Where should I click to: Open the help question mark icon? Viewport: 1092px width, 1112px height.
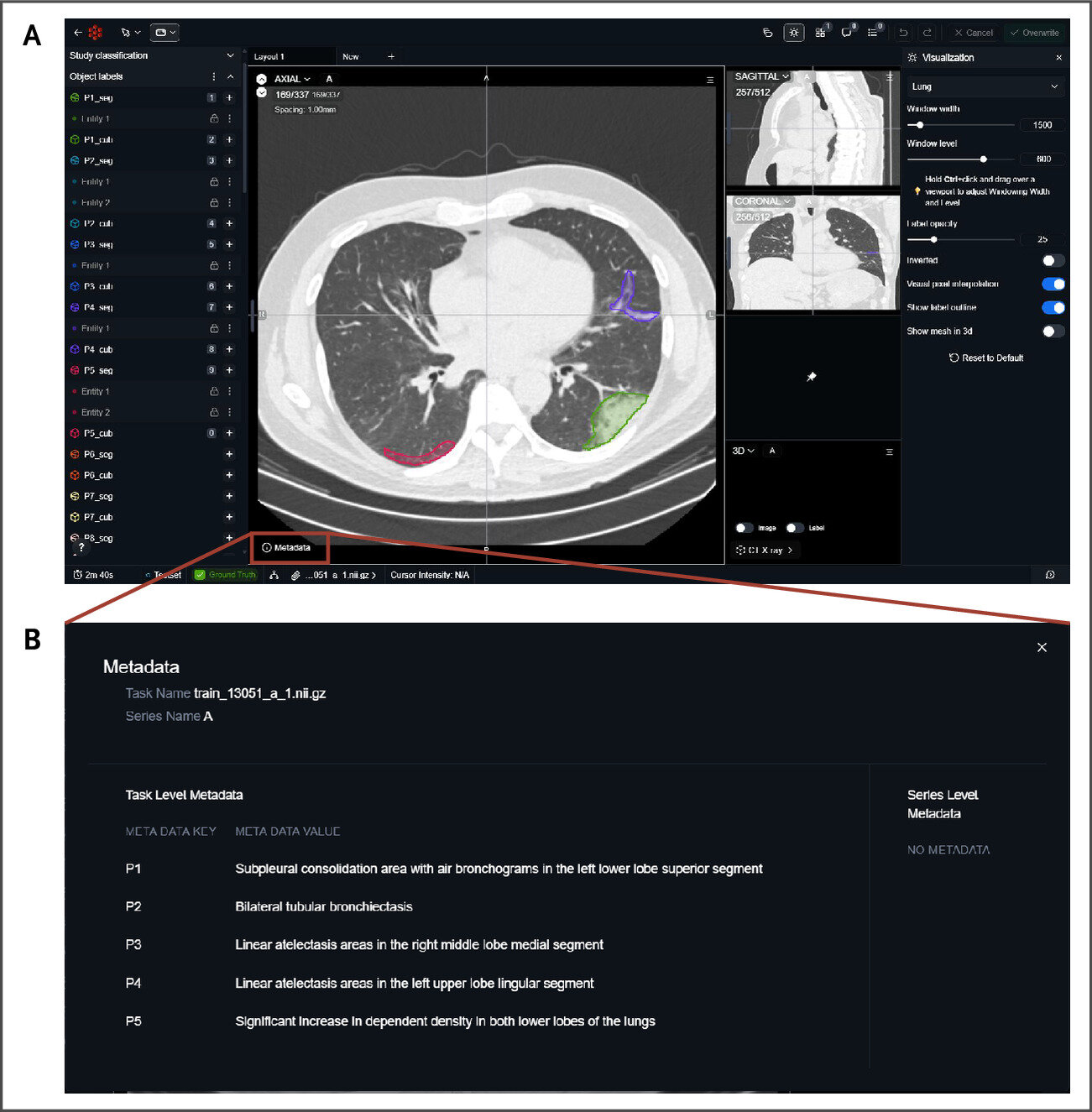point(81,547)
